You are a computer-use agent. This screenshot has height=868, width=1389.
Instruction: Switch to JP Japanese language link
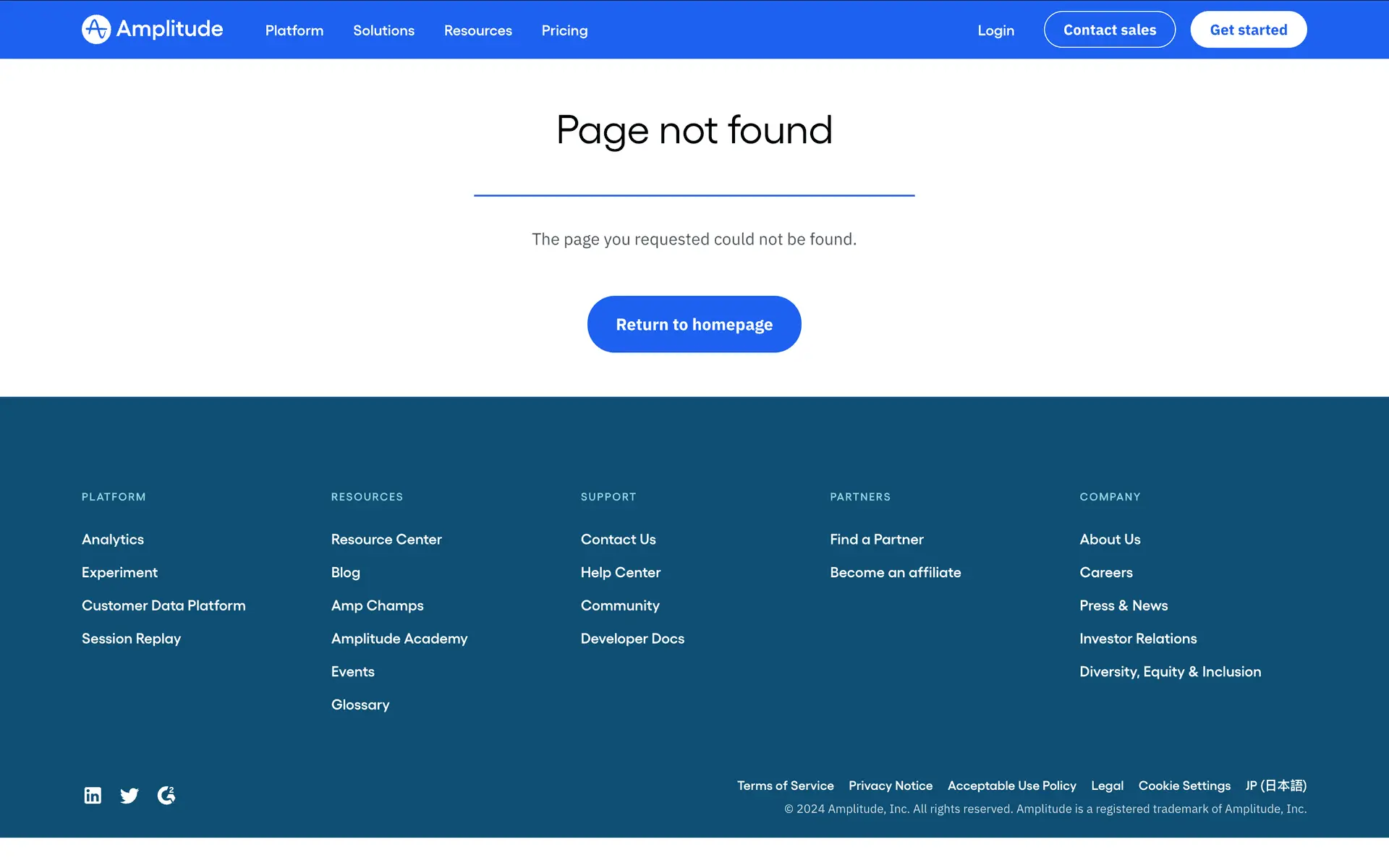1275,786
